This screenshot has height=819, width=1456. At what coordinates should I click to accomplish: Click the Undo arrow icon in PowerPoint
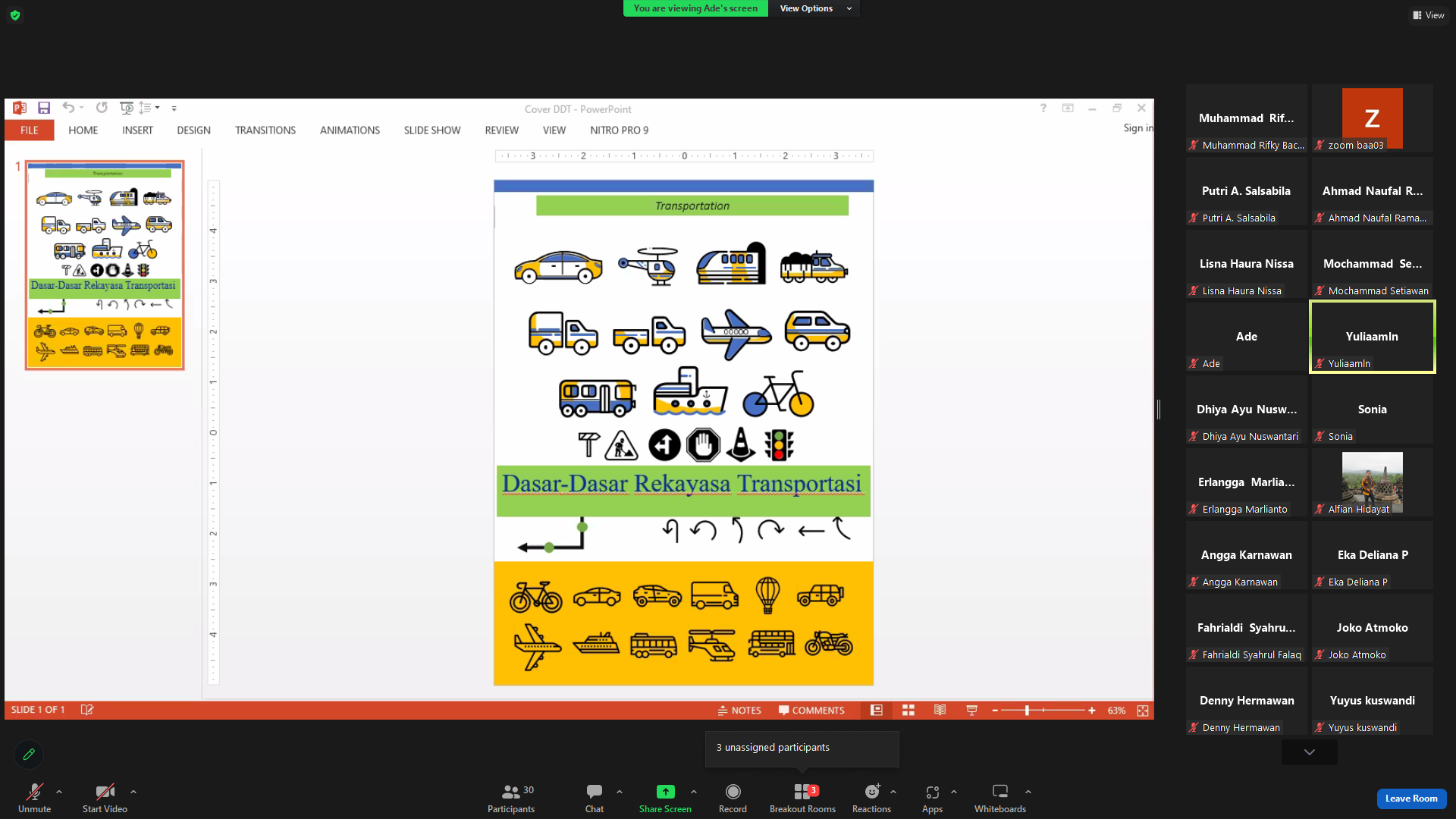tap(68, 108)
